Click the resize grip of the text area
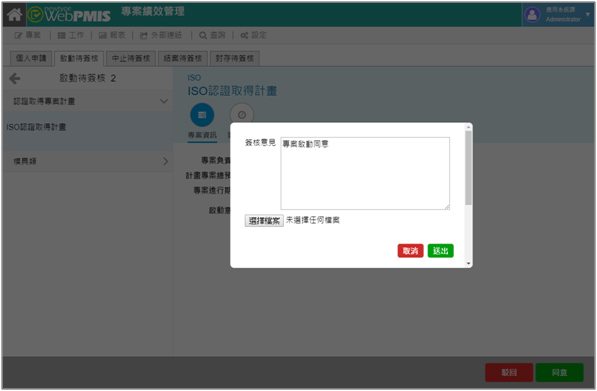Screen dimensions: 597x391 coord(447,207)
